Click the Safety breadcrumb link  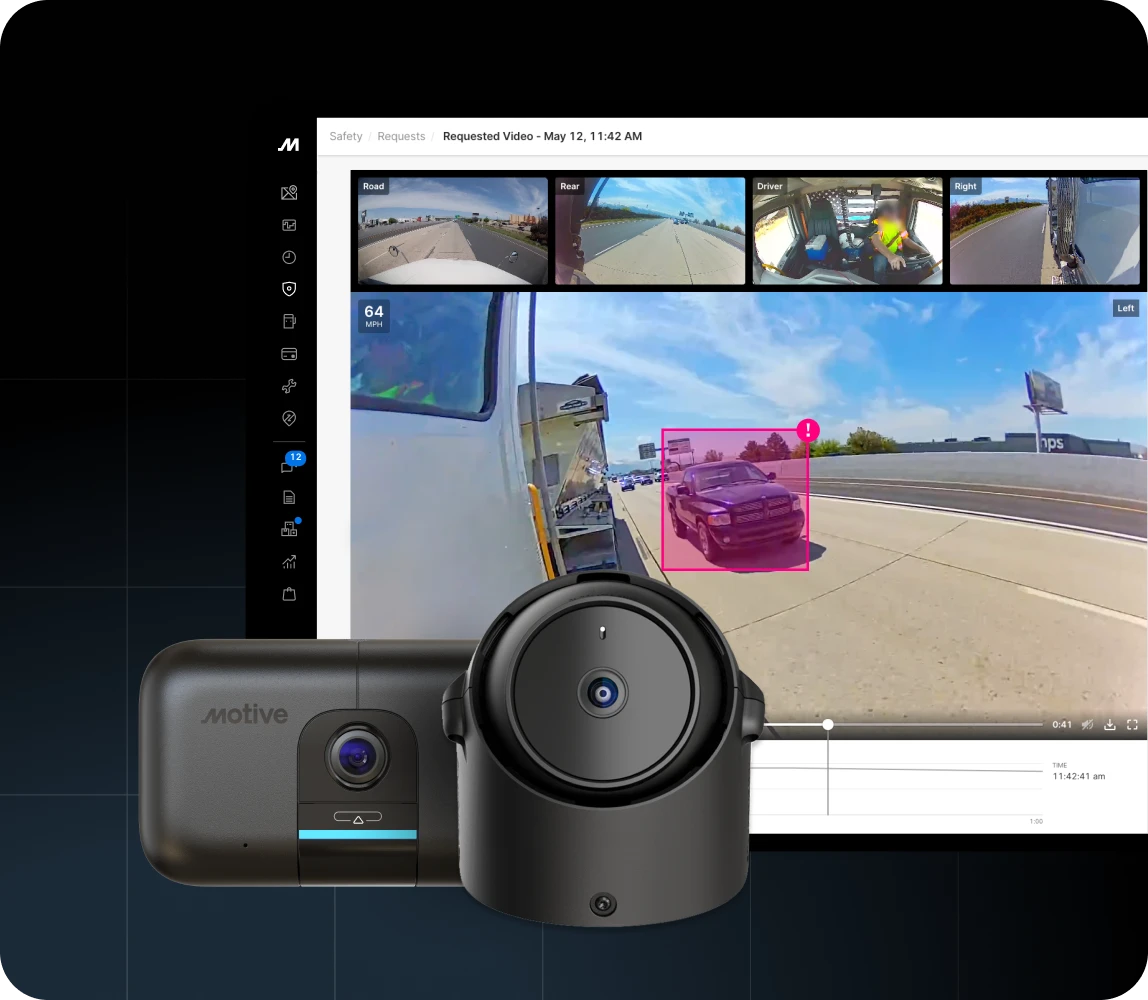point(346,136)
